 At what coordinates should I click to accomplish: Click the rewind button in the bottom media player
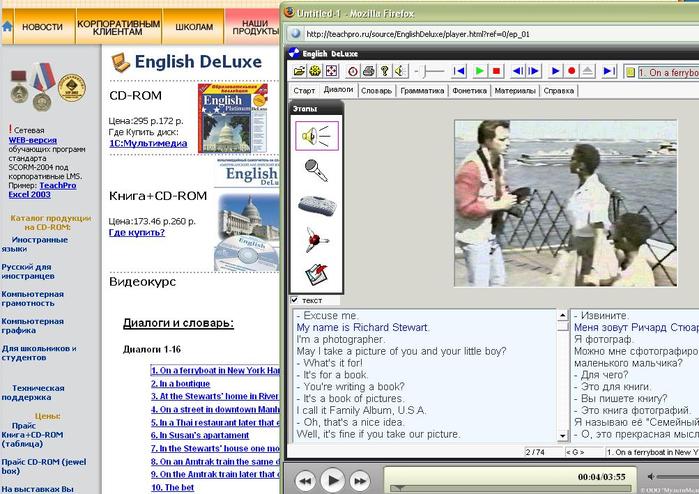[305, 481]
